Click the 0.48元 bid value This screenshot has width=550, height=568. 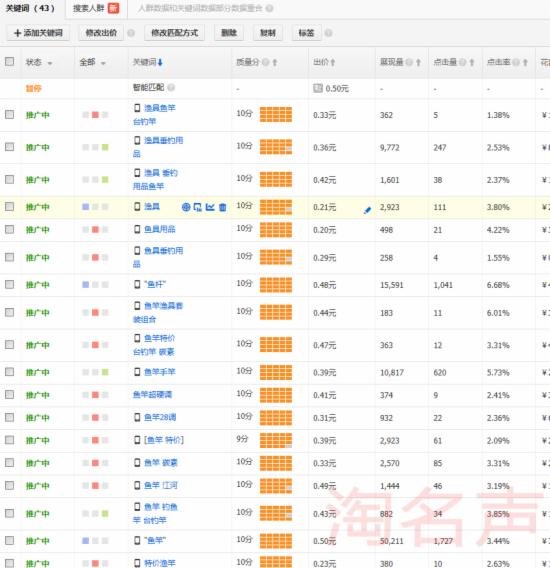(x=325, y=285)
